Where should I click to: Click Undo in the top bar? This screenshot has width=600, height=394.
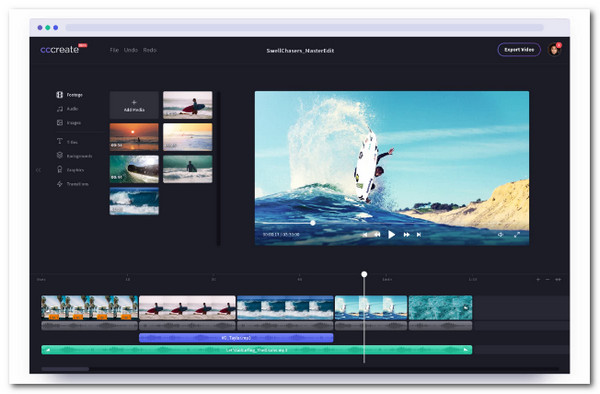point(131,50)
